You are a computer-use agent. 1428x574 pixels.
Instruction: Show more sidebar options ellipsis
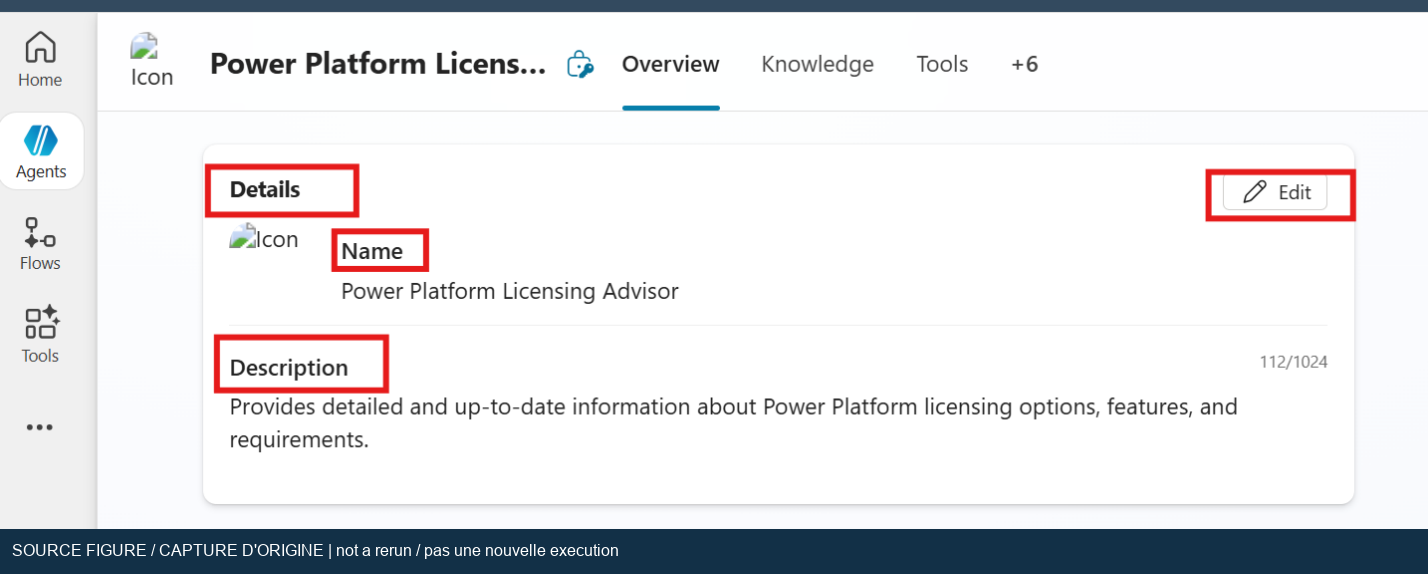coord(40,427)
